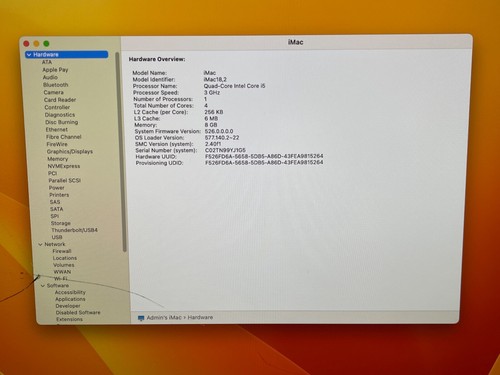Screen dimensions: 500x375
Task: Open Storage information
Action: pyautogui.click(x=61, y=223)
